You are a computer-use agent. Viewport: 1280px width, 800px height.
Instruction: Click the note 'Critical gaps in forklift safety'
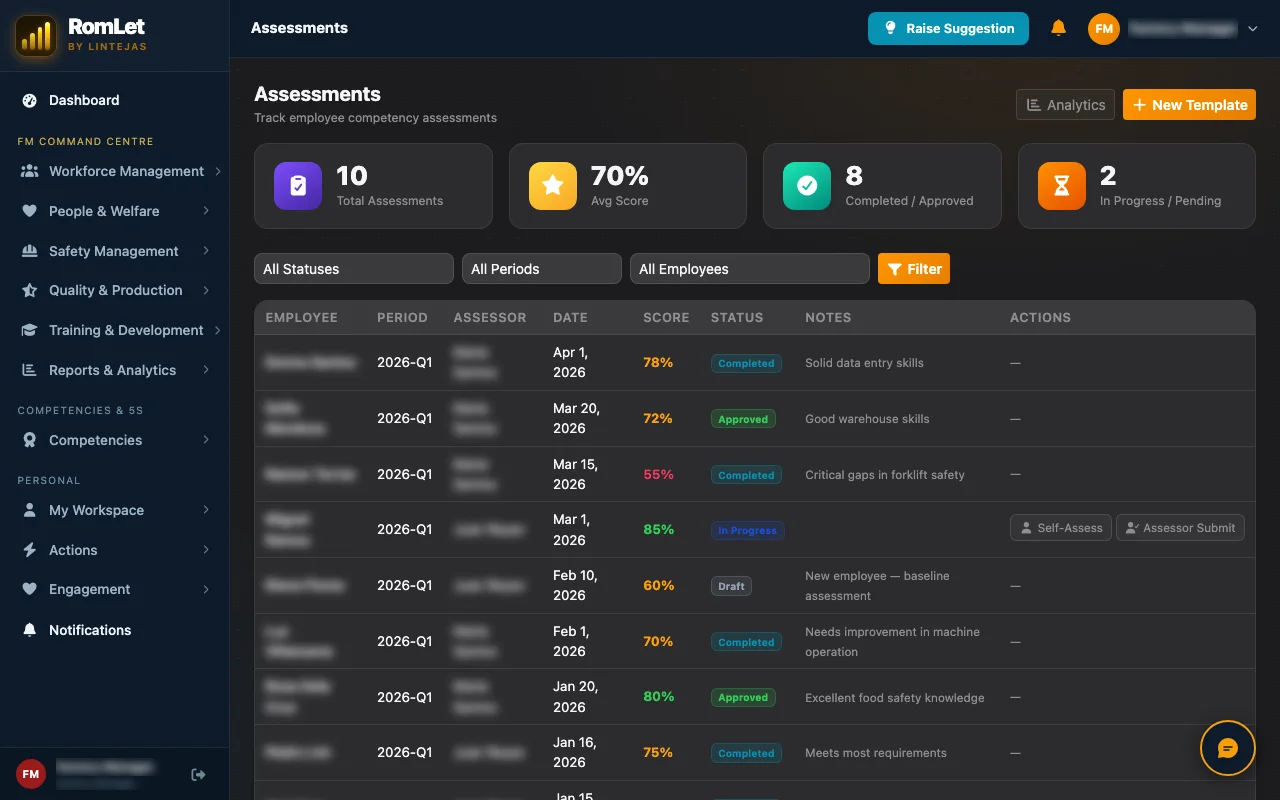[x=885, y=475]
